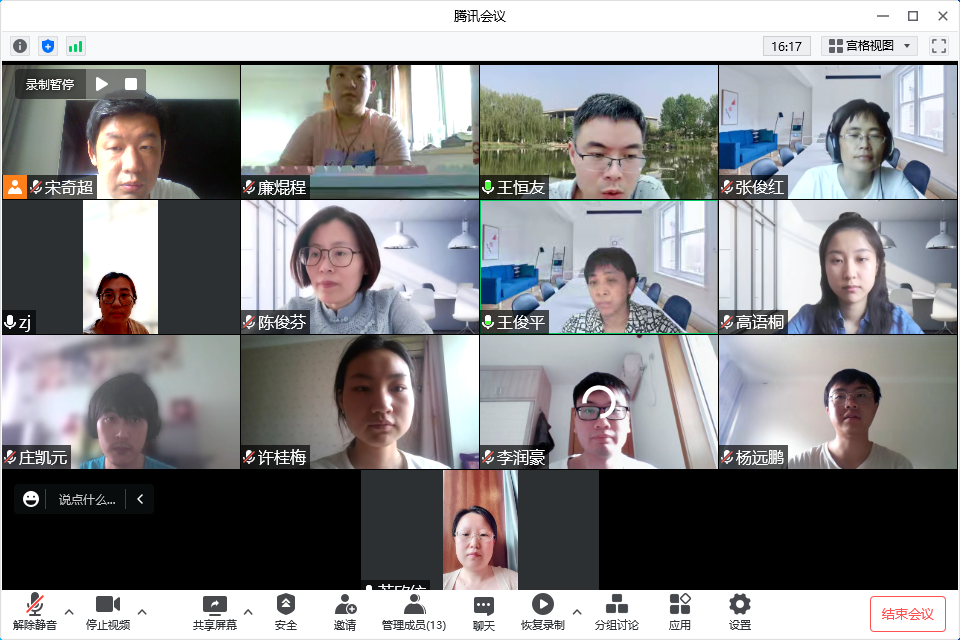Enter full screen mode
This screenshot has width=960, height=640.
pyautogui.click(x=938, y=46)
